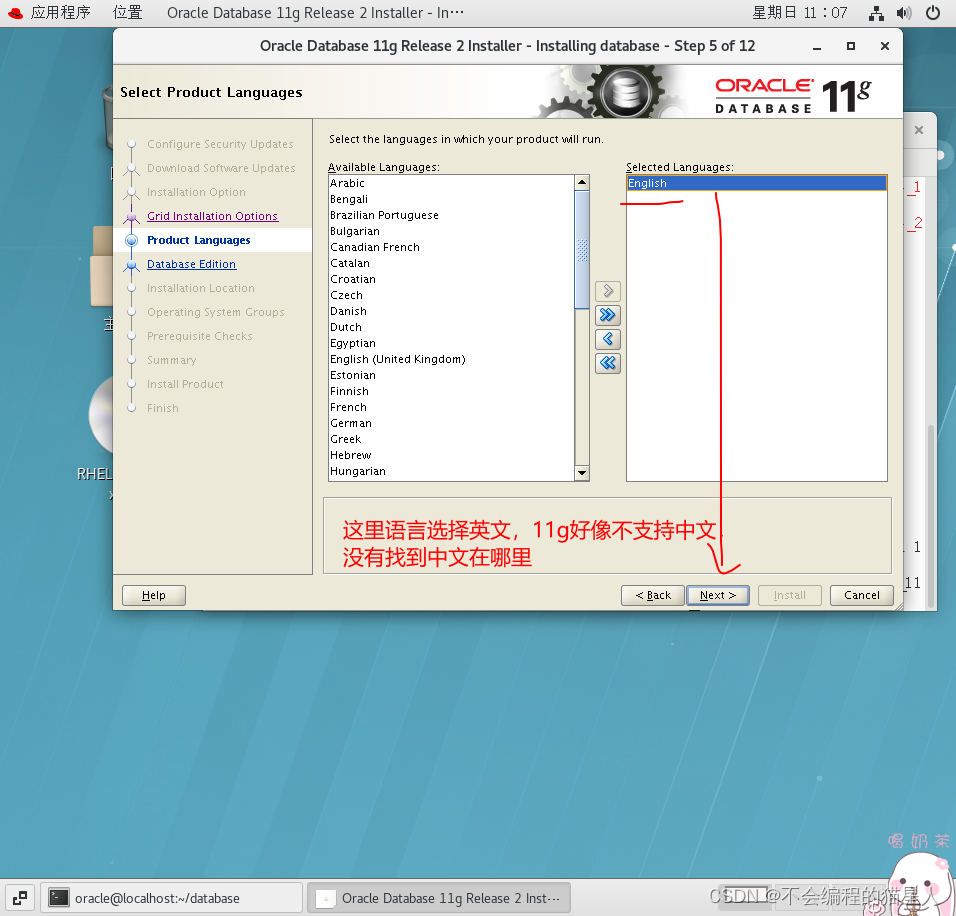
Task: Select Product Languages step in sidebar
Action: [199, 240]
